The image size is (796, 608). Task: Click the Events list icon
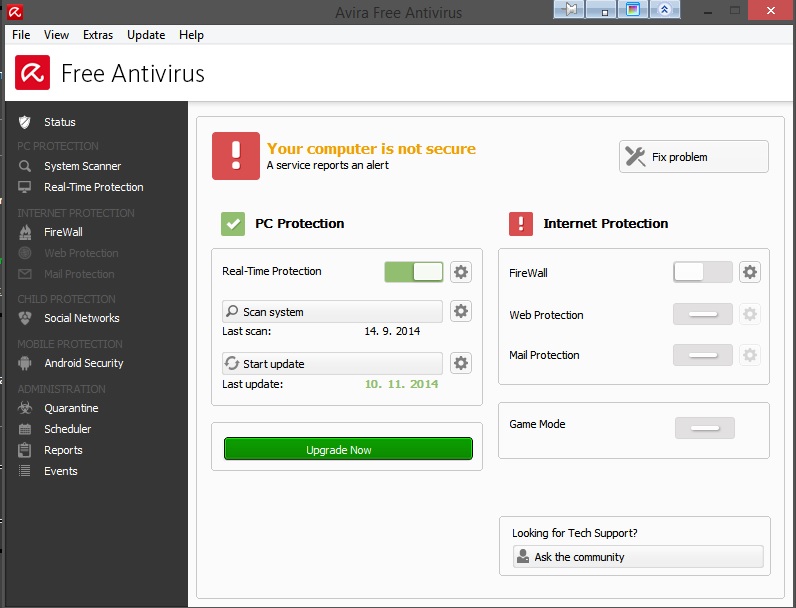click(x=24, y=471)
